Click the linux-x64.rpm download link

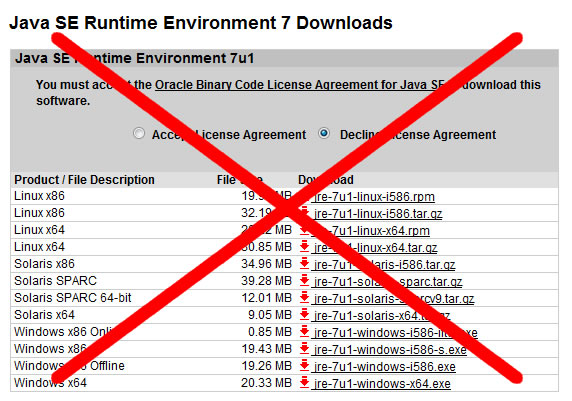[x=372, y=231]
